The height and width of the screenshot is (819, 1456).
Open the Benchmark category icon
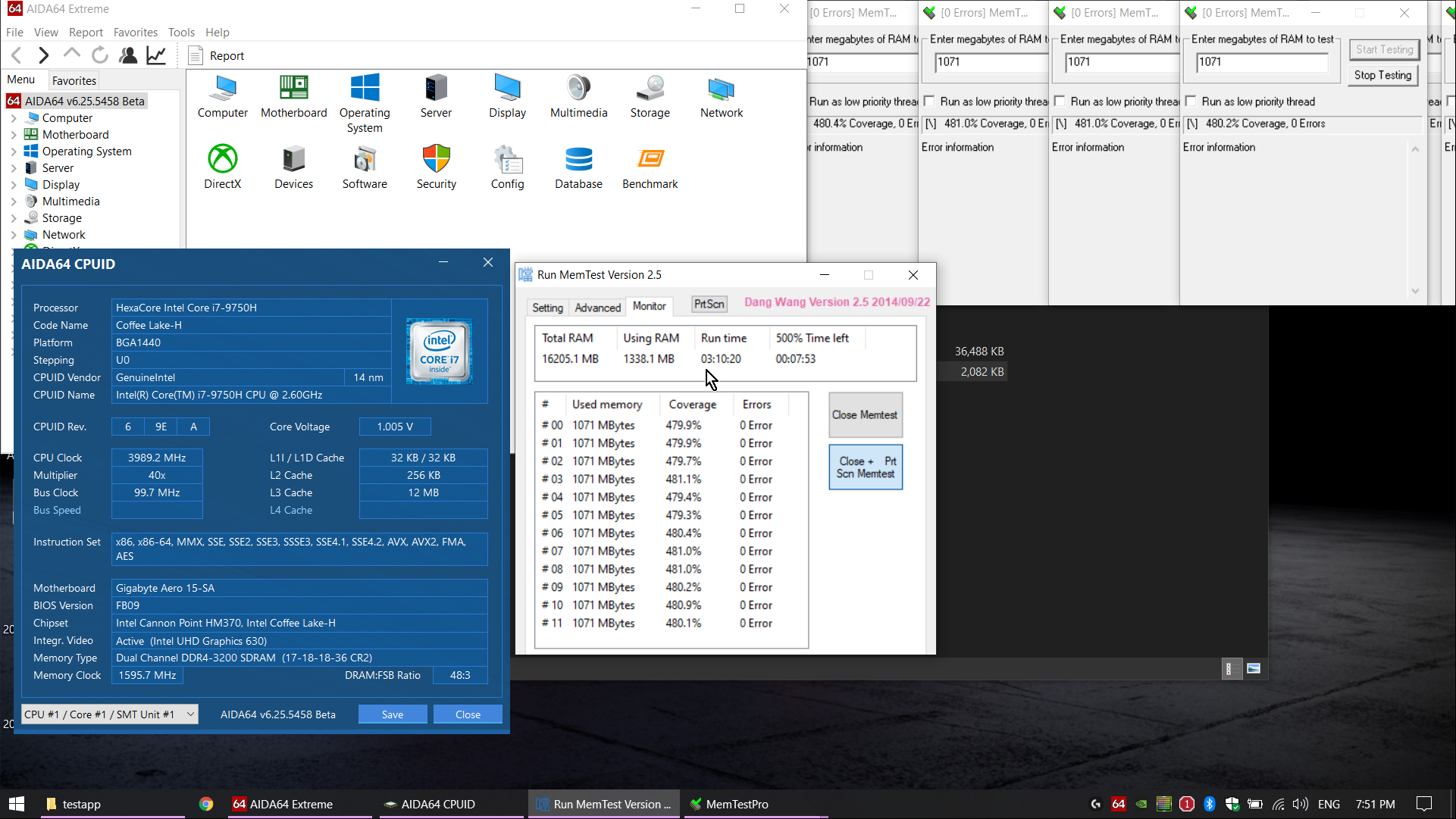click(650, 167)
